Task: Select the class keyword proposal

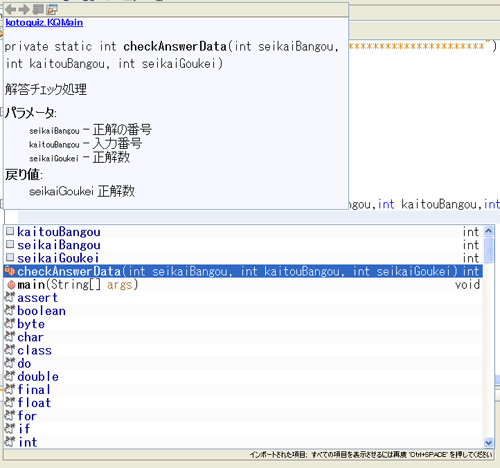Action: click(x=243, y=350)
